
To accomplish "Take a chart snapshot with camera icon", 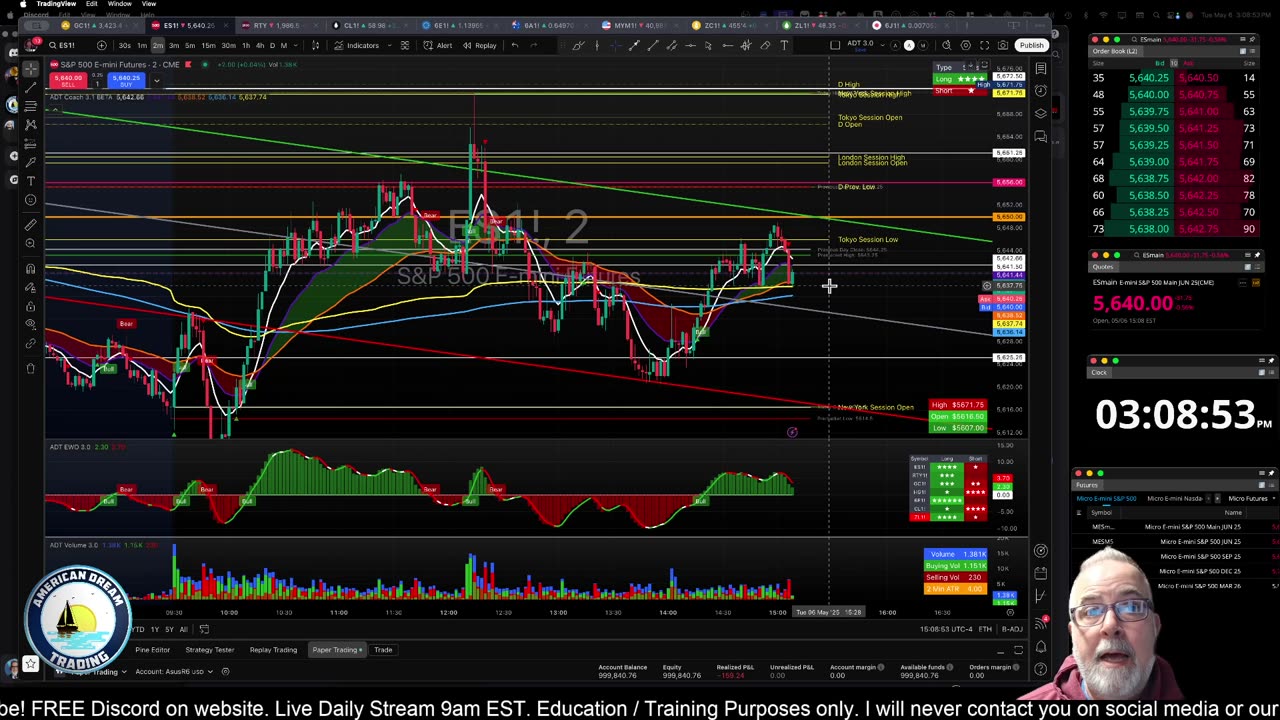I will point(1003,45).
